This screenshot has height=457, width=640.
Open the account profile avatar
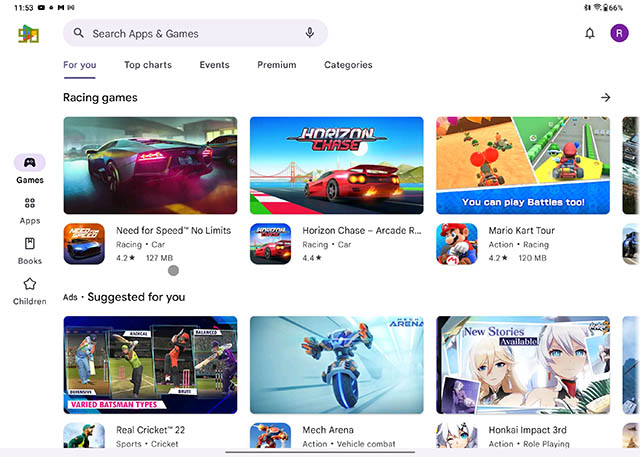(x=618, y=33)
